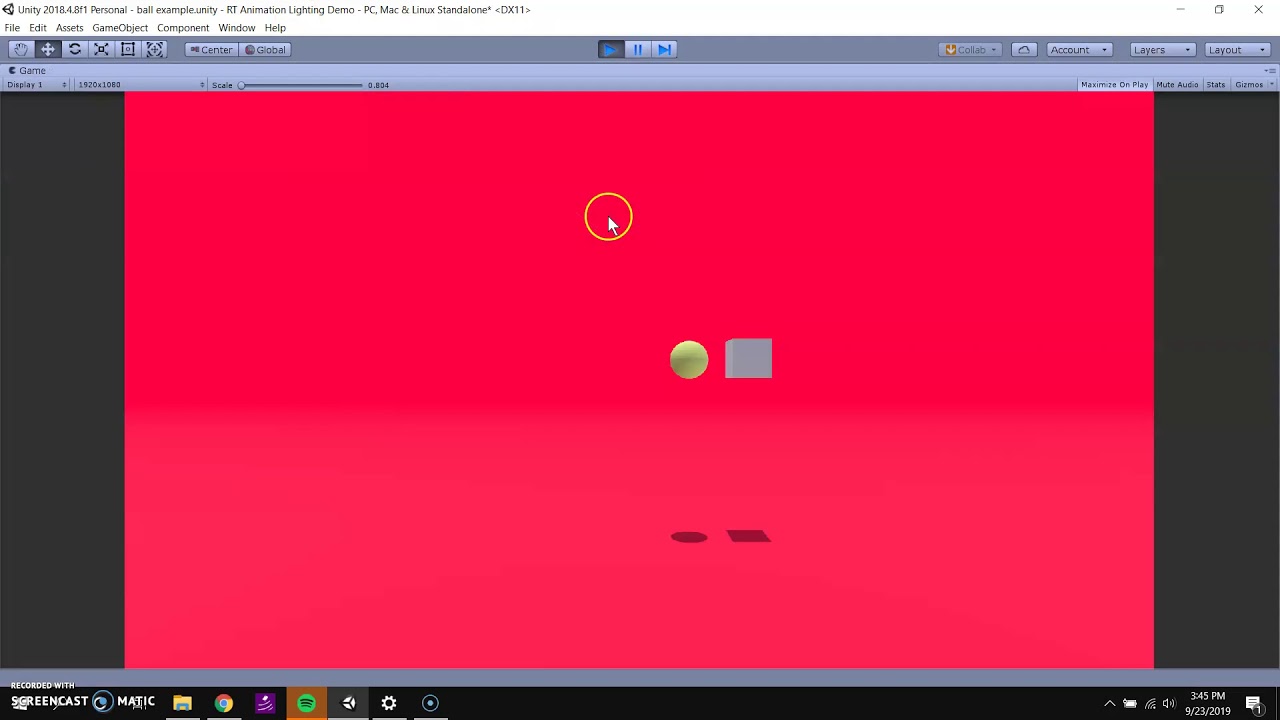This screenshot has height=720, width=1280.
Task: Stop play mode with the Play button
Action: (610, 49)
